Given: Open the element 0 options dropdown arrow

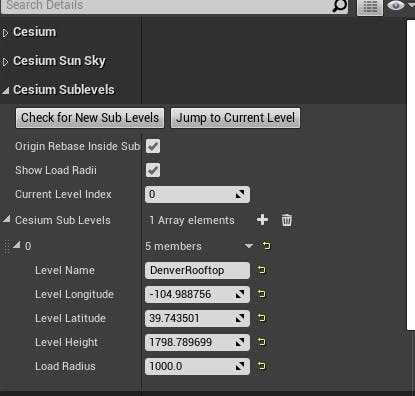Looking at the screenshot, I should 248,246.
